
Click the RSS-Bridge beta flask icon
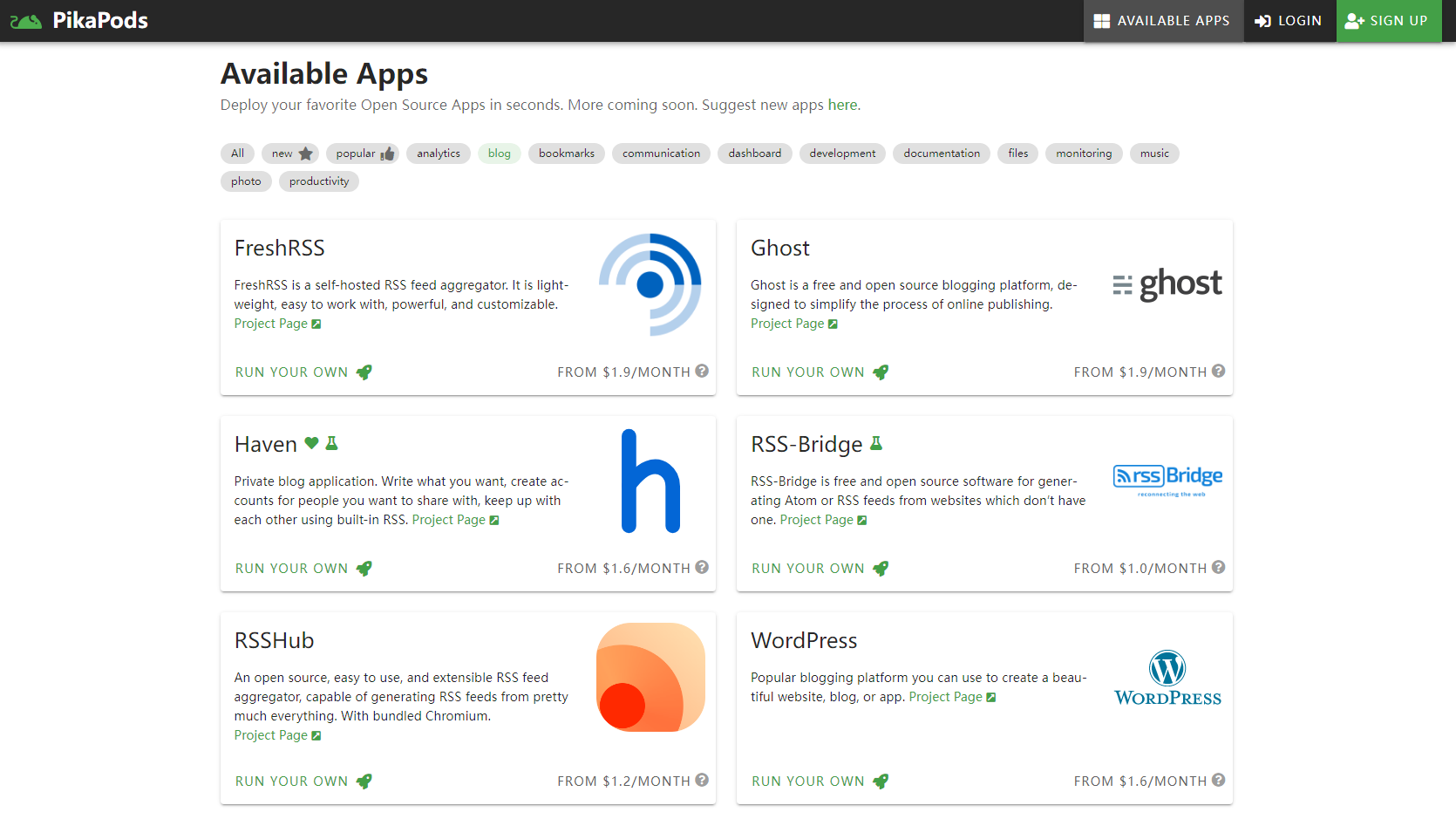876,444
